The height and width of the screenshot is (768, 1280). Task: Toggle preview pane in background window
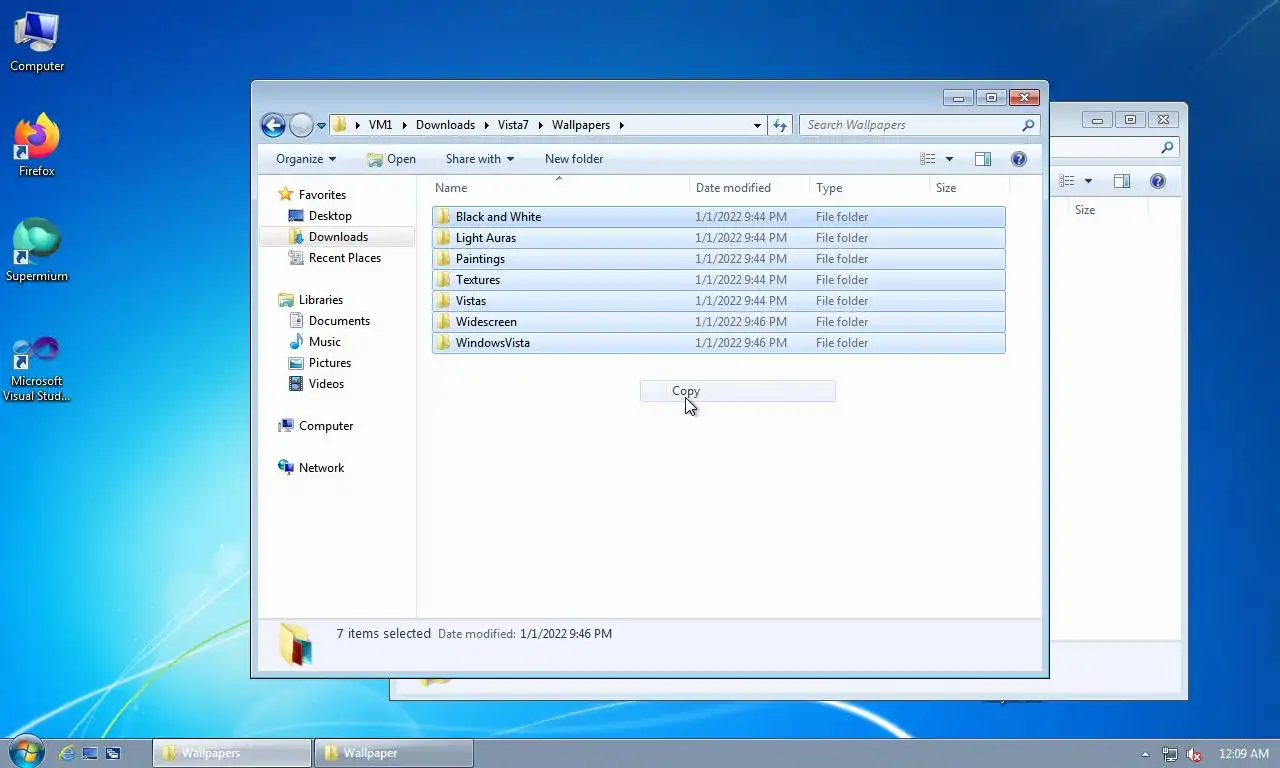(1122, 181)
